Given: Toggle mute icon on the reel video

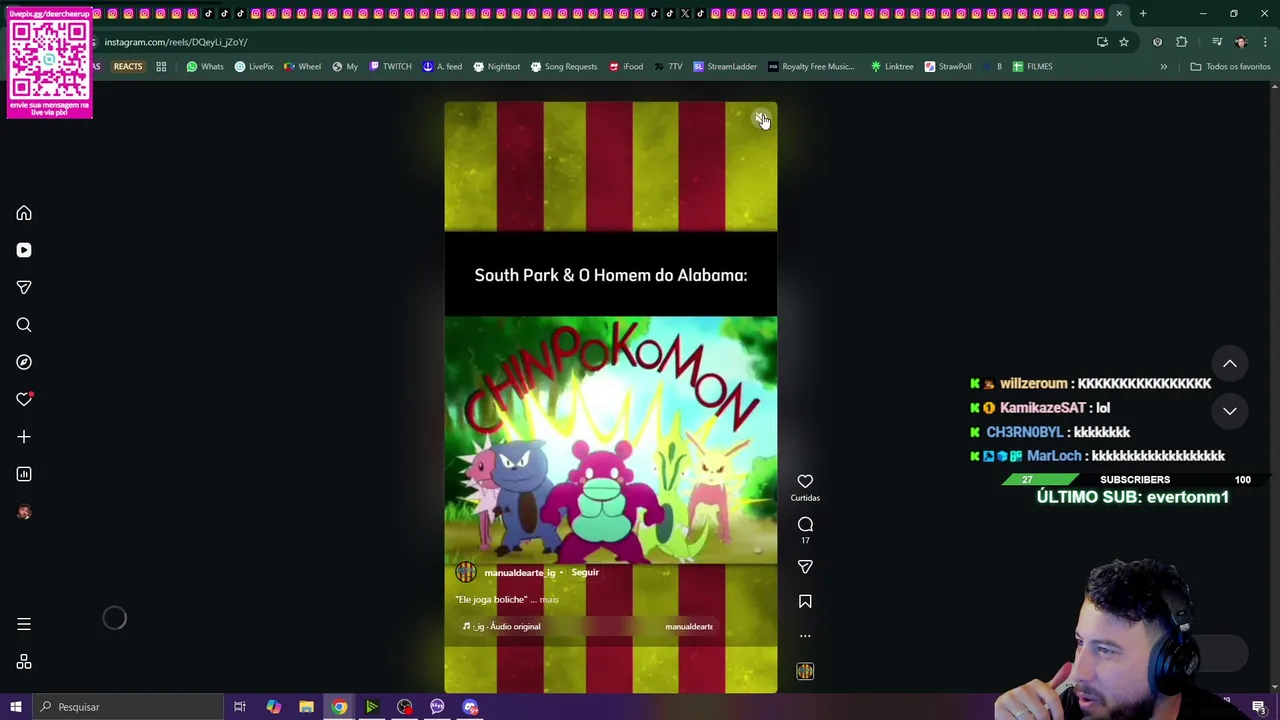Looking at the screenshot, I should [761, 118].
